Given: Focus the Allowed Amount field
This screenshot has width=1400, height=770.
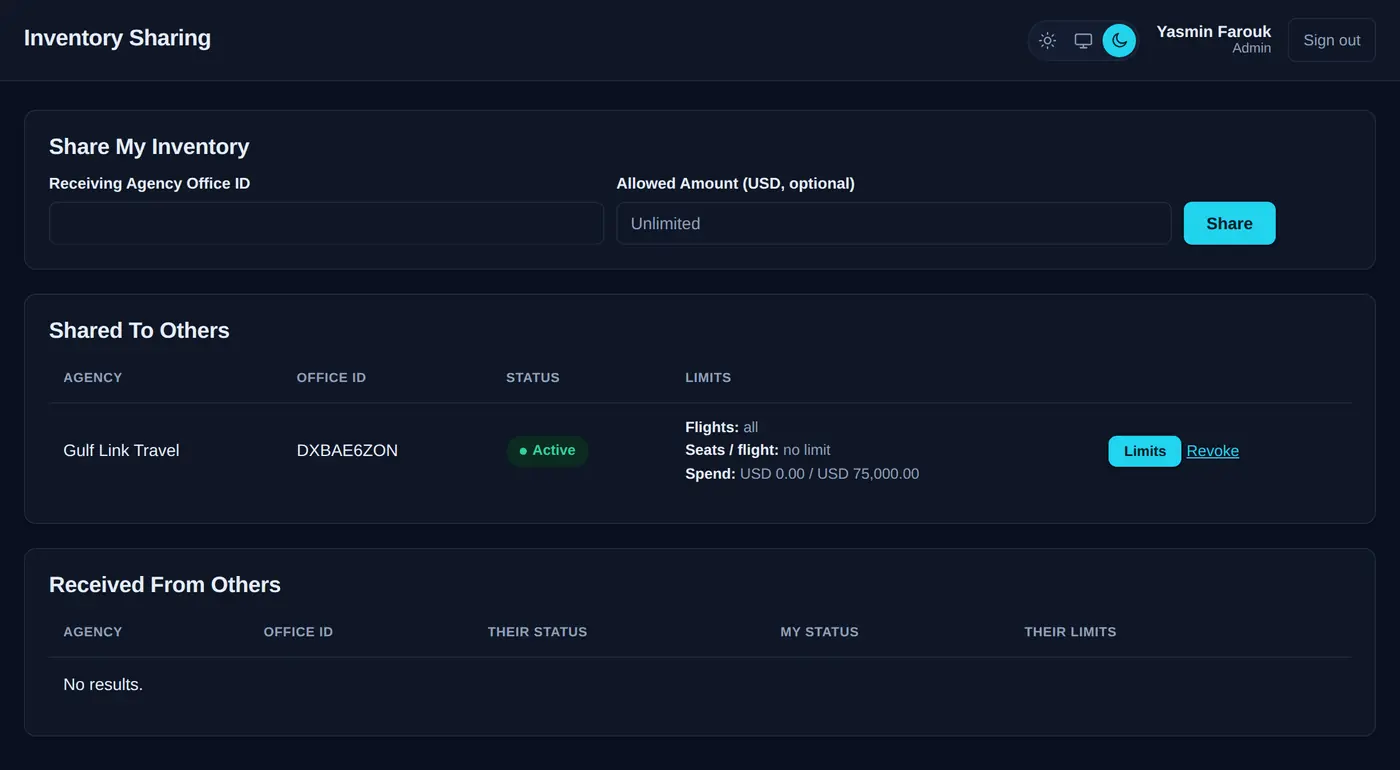Looking at the screenshot, I should point(893,223).
